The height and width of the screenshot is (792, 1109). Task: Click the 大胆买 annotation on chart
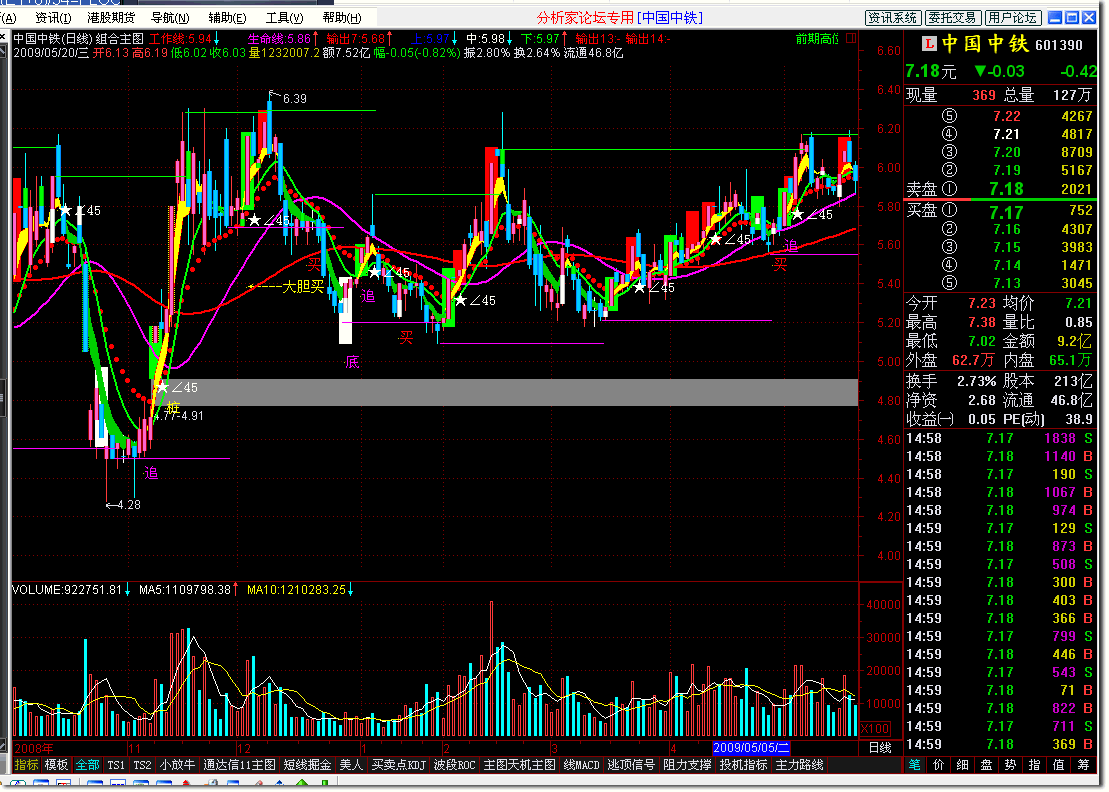click(303, 287)
